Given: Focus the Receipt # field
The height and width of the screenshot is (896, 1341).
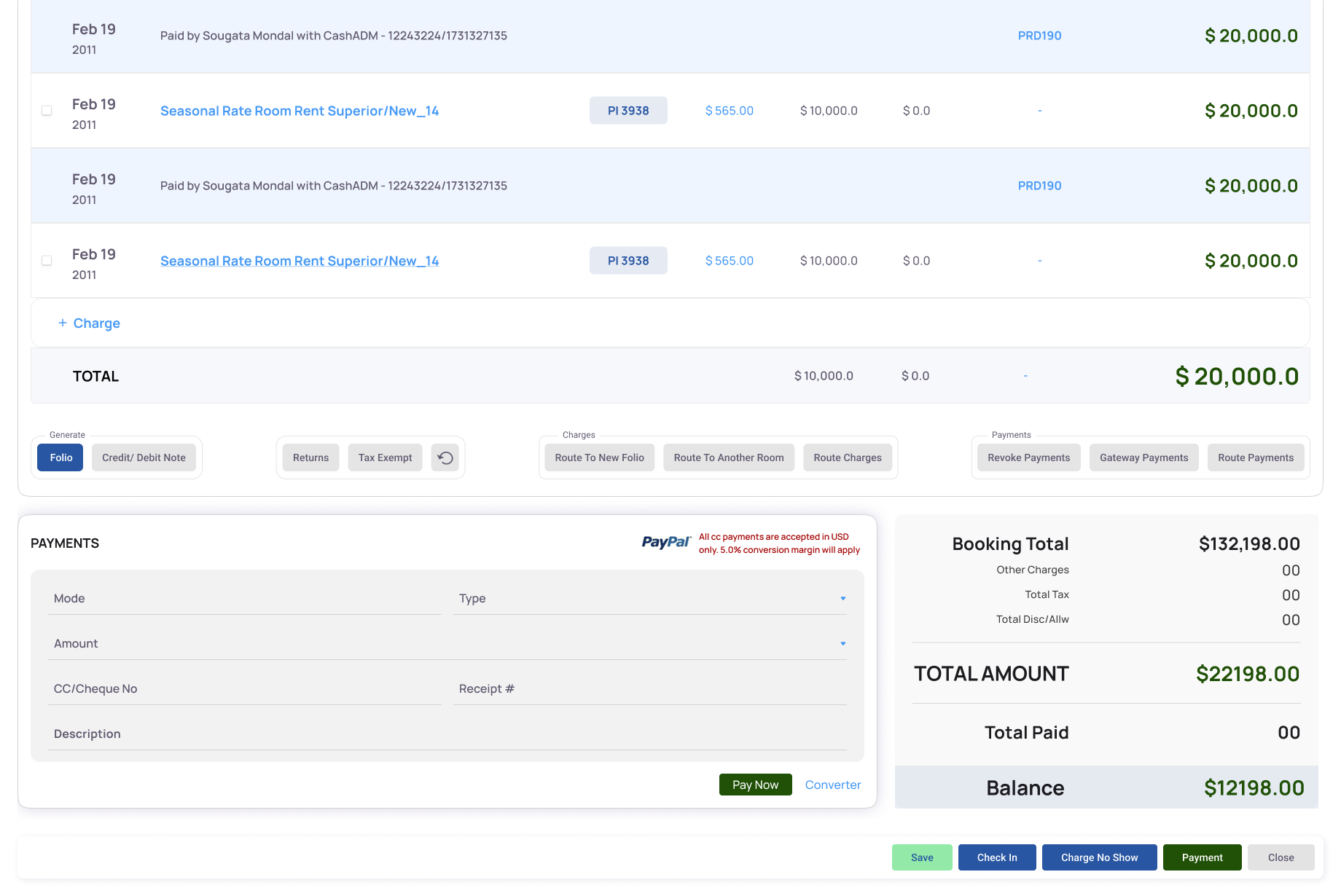Looking at the screenshot, I should click(649, 688).
